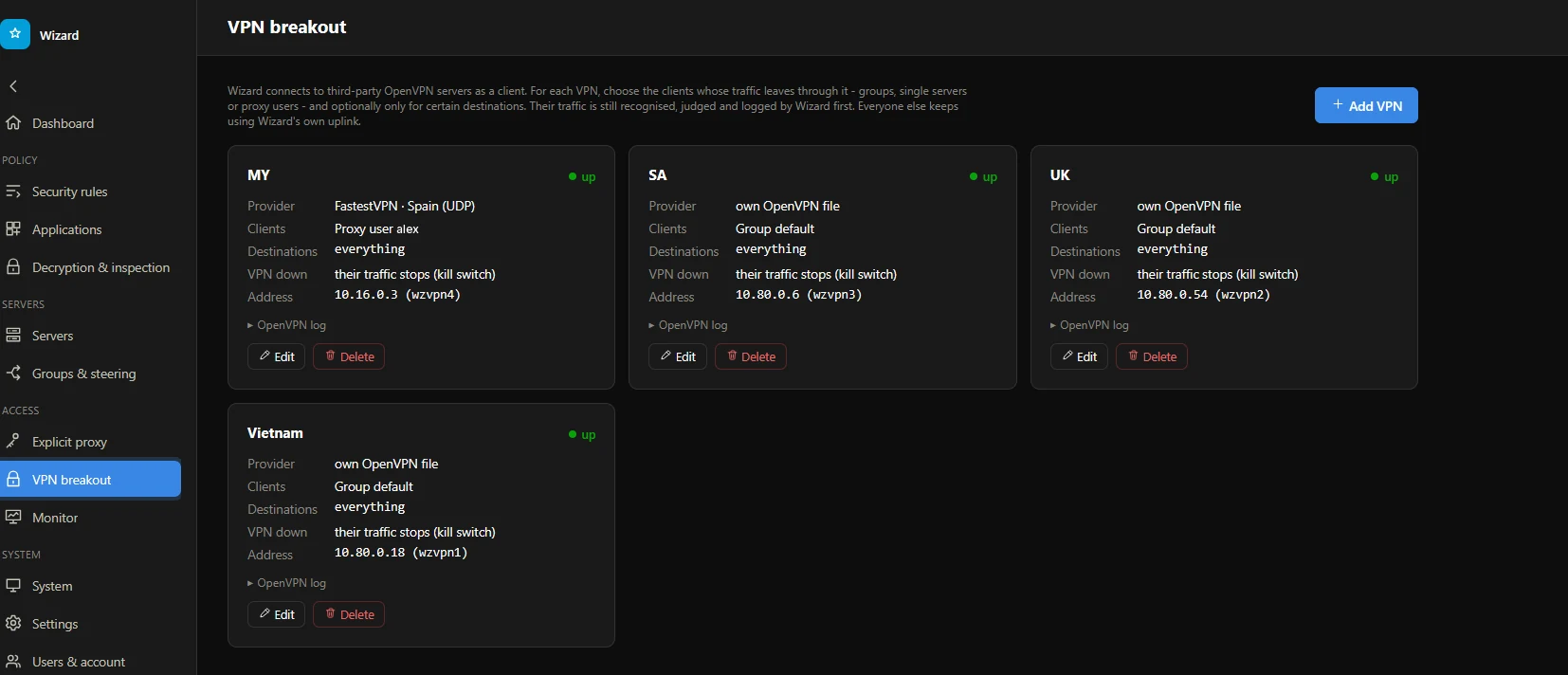This screenshot has width=1568, height=675.
Task: Click pencil icon in MY card Edit
Action: click(x=264, y=356)
